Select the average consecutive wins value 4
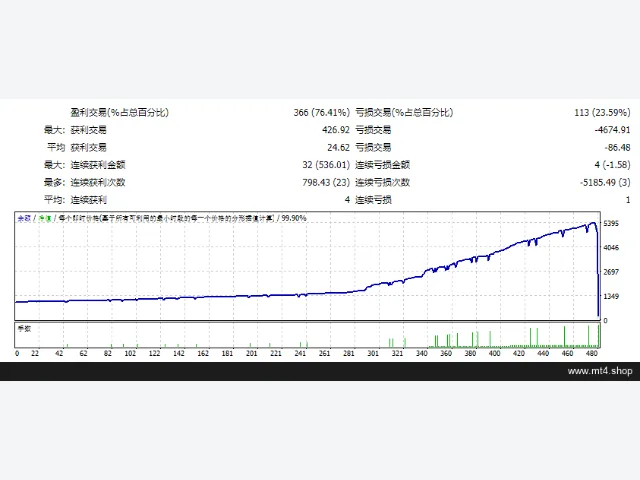 [347, 200]
